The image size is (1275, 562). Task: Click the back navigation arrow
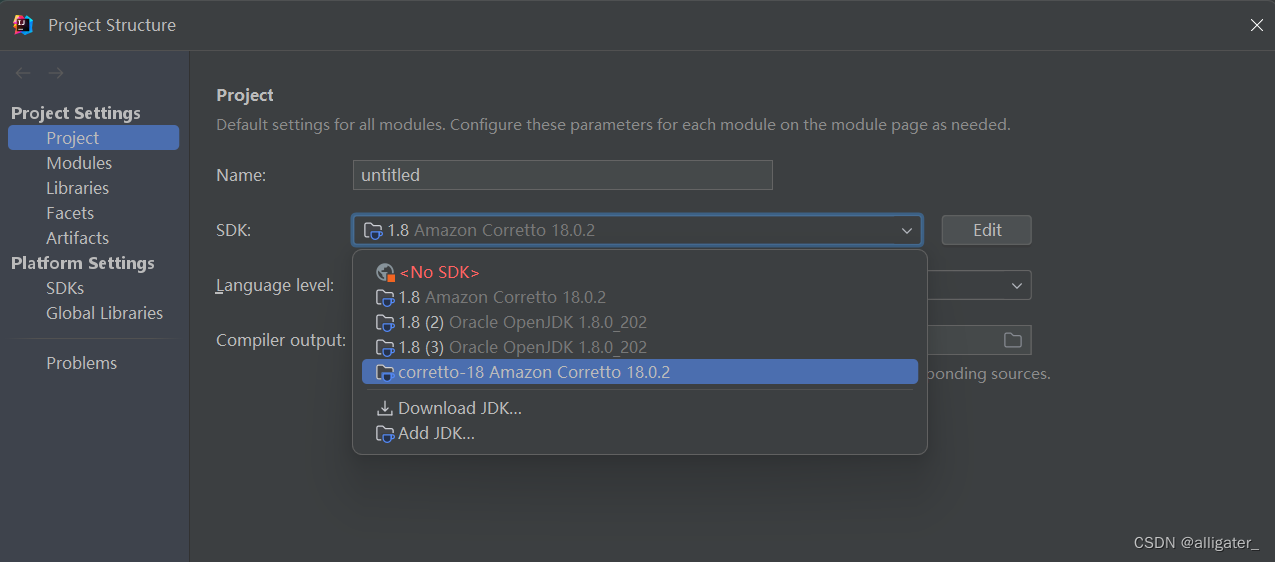23,73
